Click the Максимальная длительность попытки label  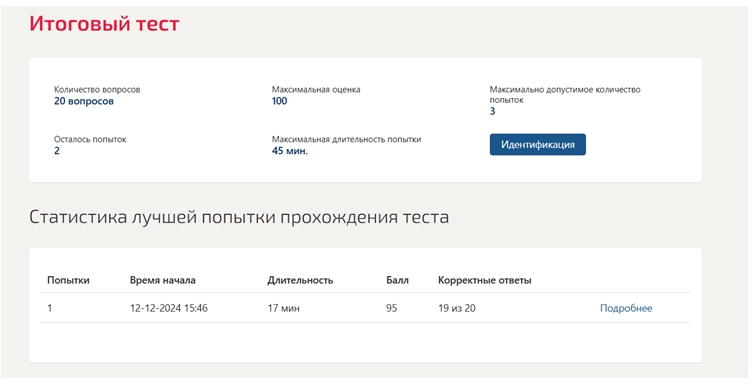click(346, 139)
